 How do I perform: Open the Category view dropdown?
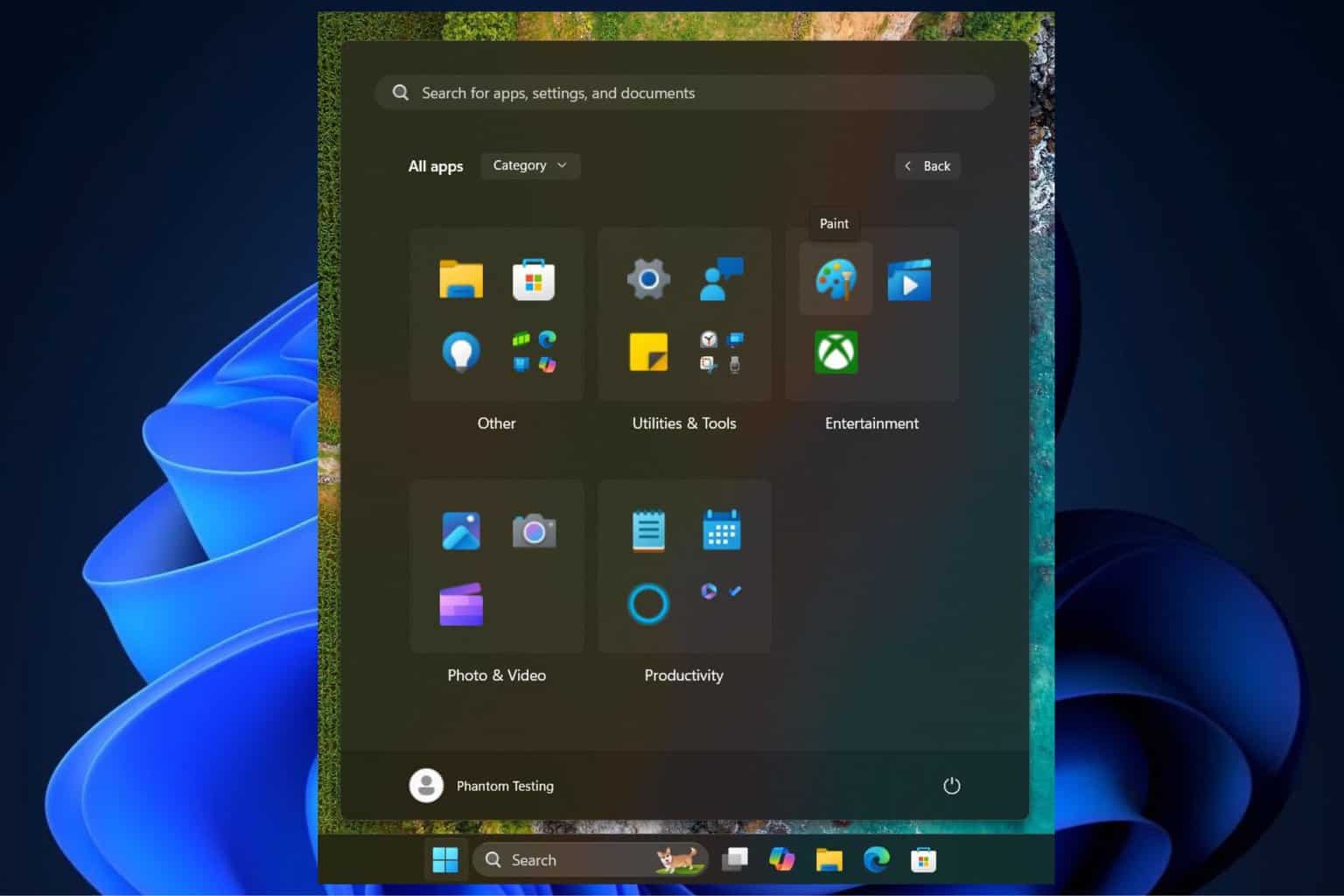click(x=530, y=165)
